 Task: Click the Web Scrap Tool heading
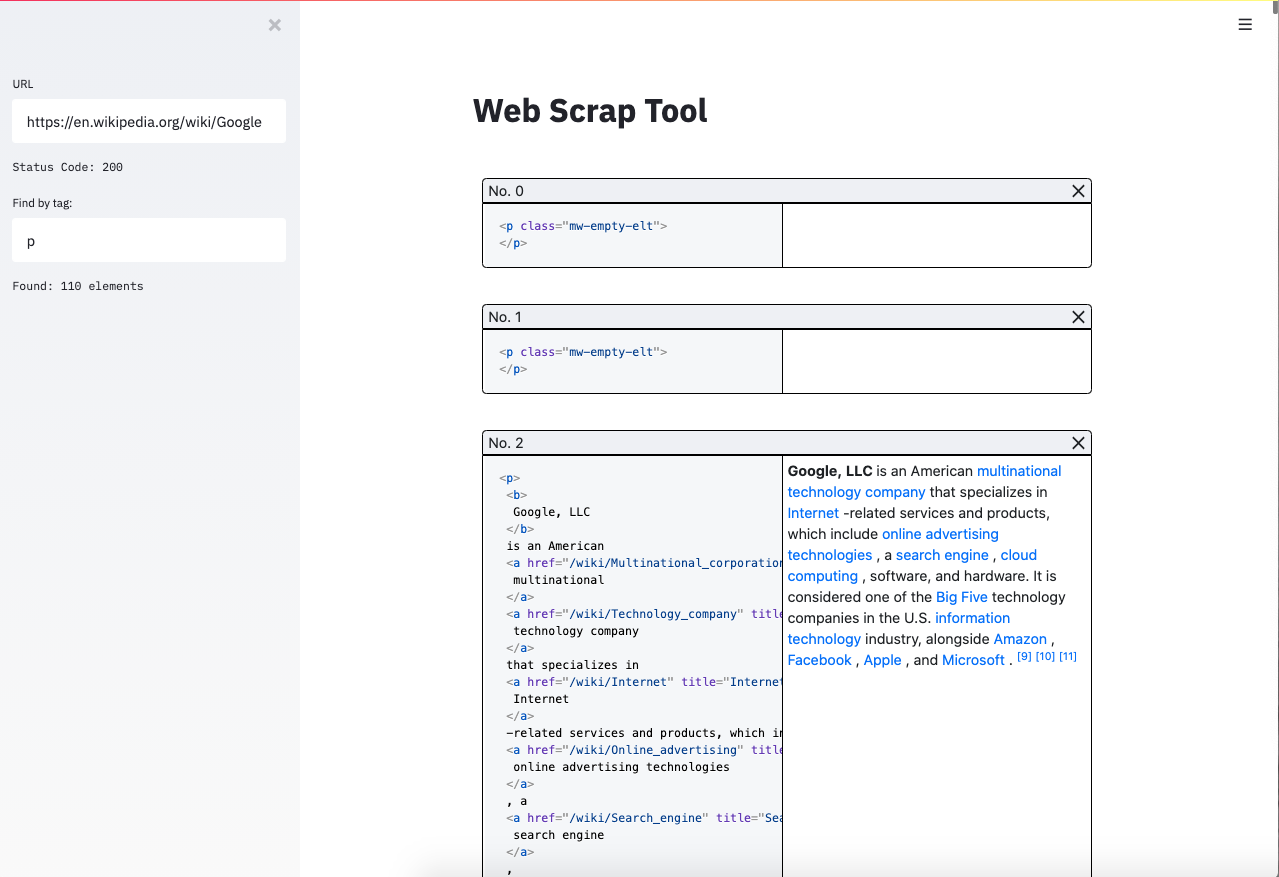click(x=590, y=110)
